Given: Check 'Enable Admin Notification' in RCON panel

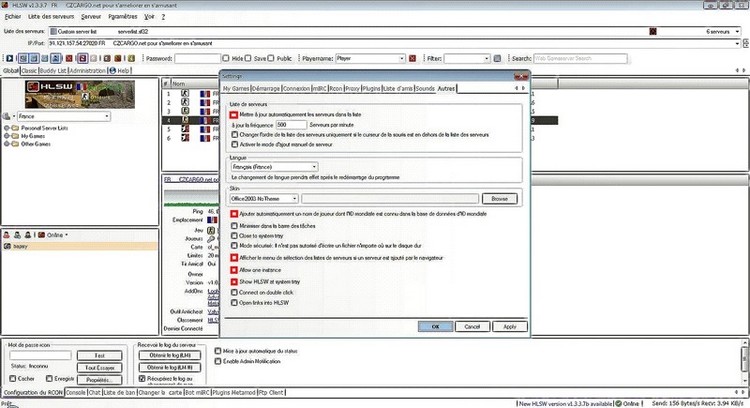Looking at the screenshot, I should [x=218, y=361].
